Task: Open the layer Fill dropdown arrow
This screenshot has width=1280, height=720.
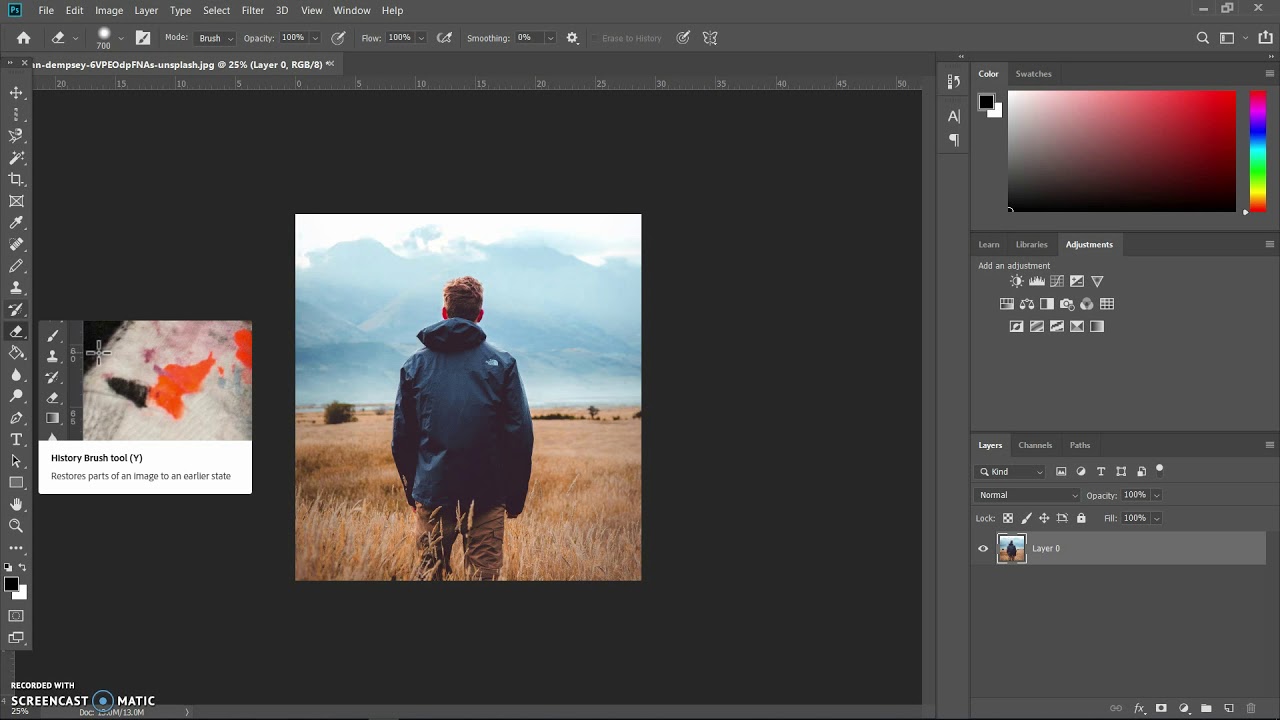Action: click(x=1157, y=518)
